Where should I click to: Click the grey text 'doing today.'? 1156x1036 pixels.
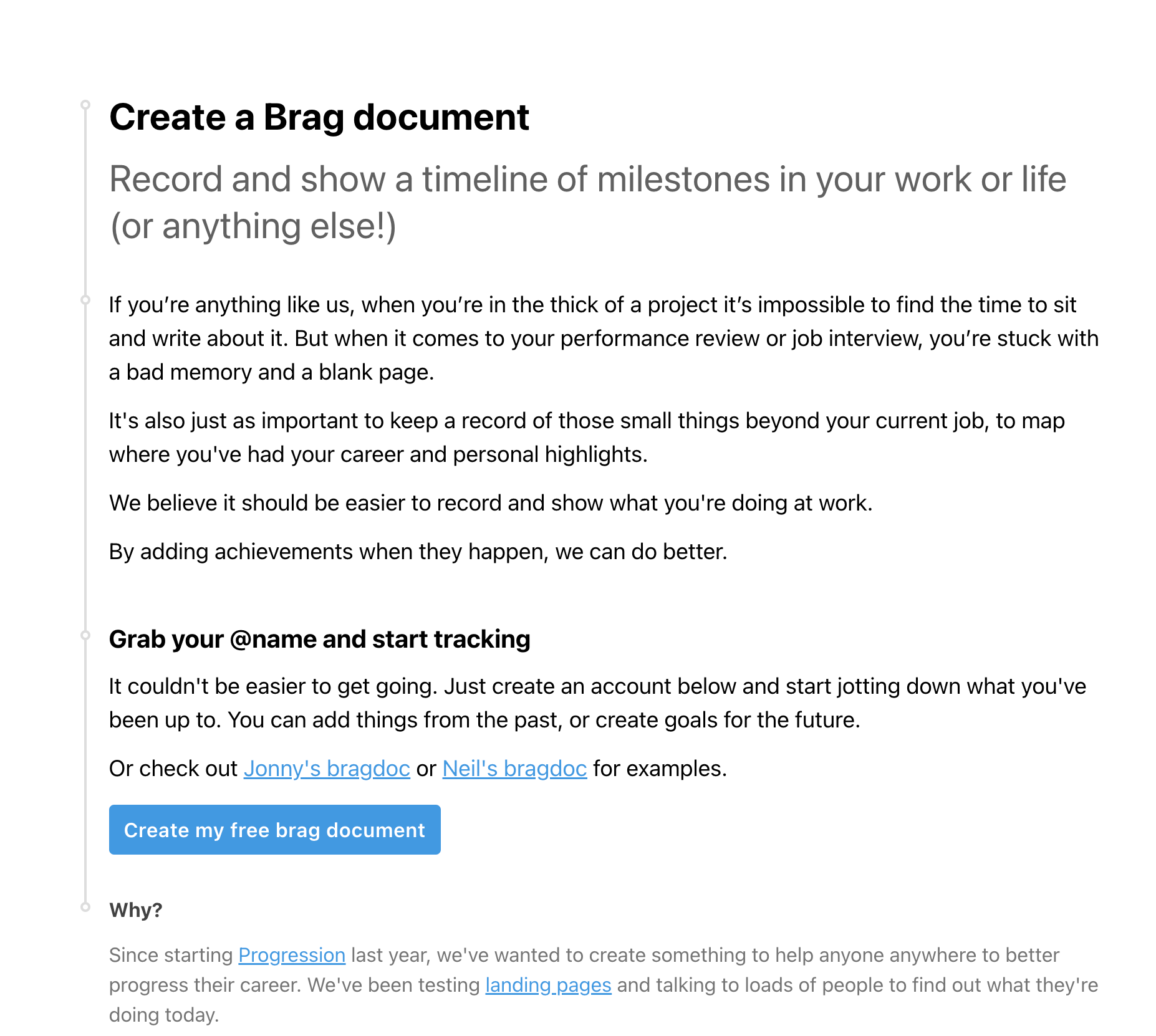(x=164, y=1015)
